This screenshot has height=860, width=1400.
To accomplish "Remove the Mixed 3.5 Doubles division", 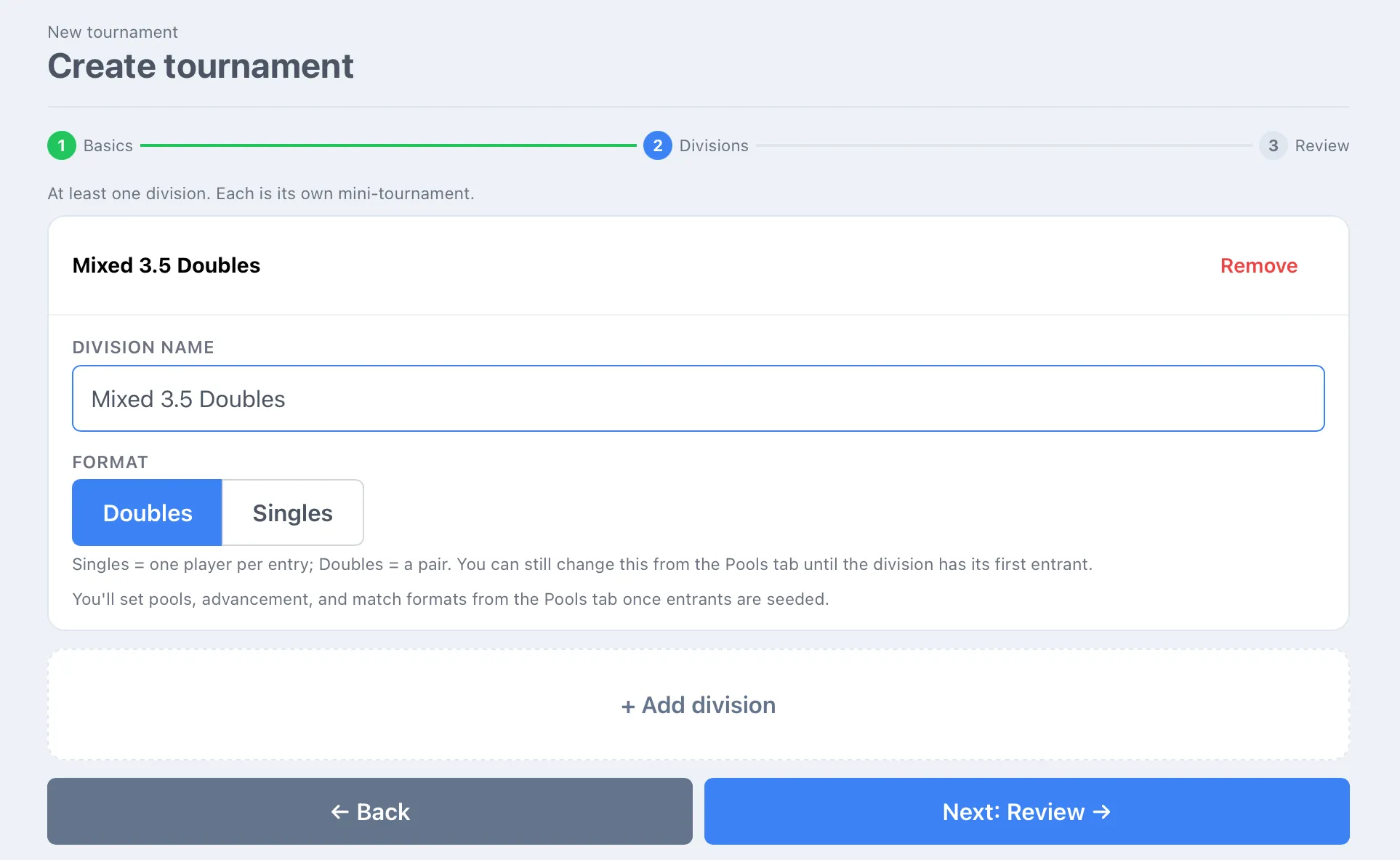I will (x=1258, y=265).
